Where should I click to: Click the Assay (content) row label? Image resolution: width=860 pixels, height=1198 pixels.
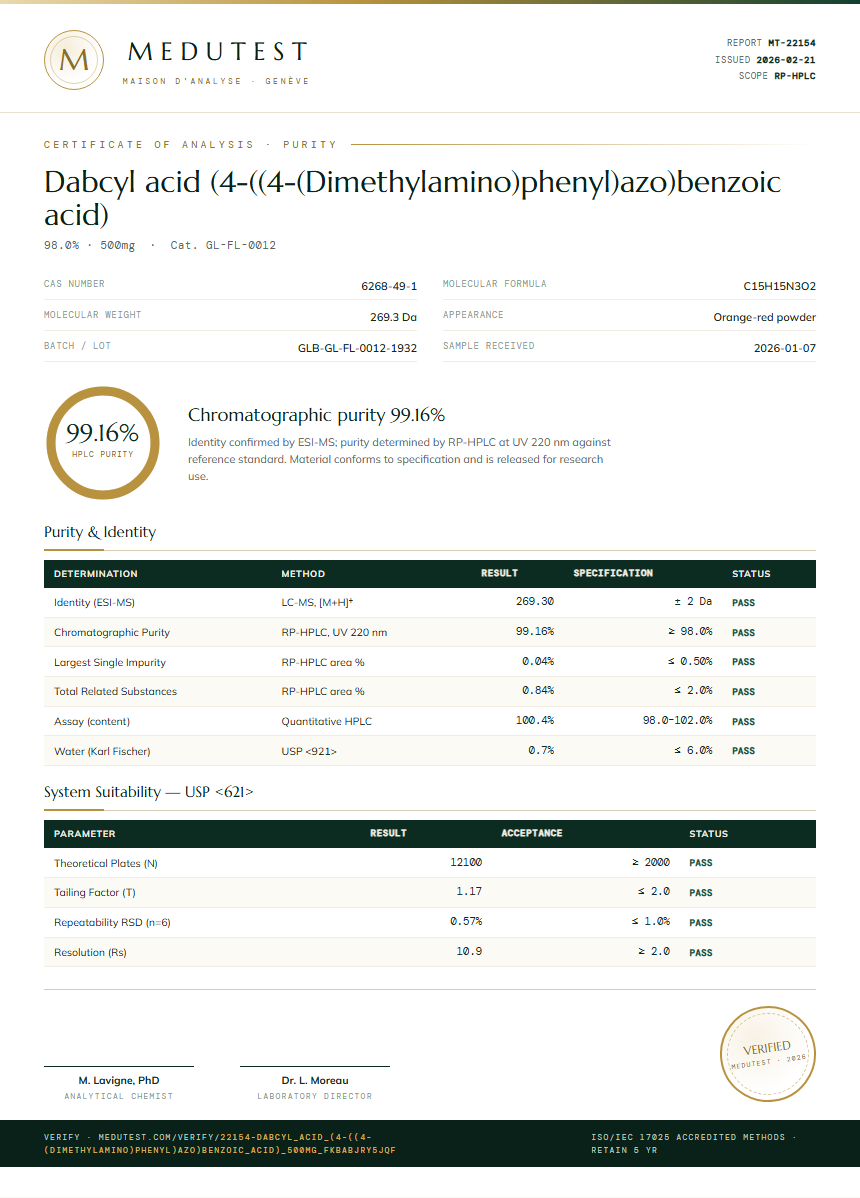click(x=92, y=721)
